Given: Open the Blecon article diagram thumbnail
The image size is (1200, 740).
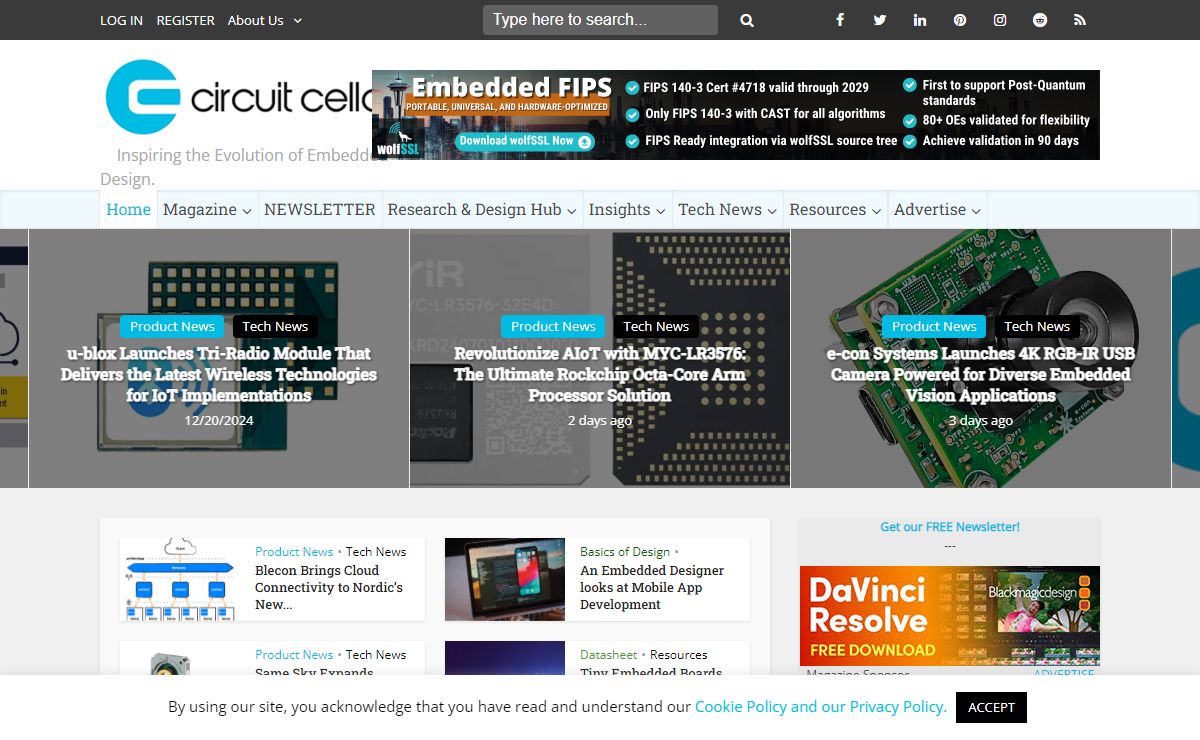Looking at the screenshot, I should [x=180, y=579].
